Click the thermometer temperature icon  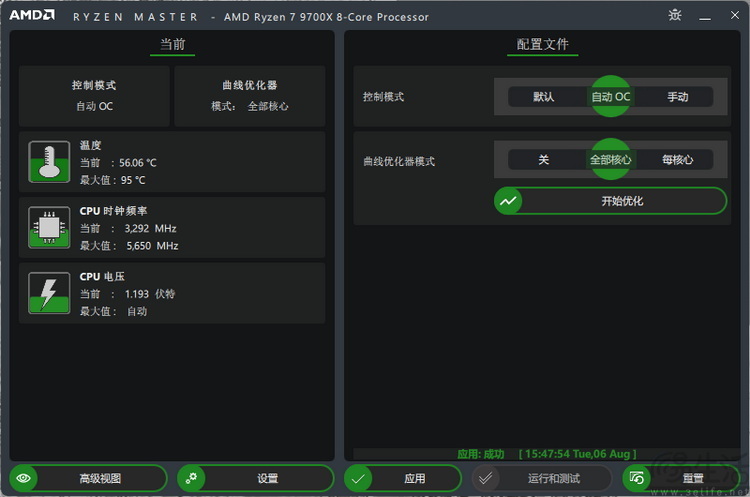tap(49, 162)
